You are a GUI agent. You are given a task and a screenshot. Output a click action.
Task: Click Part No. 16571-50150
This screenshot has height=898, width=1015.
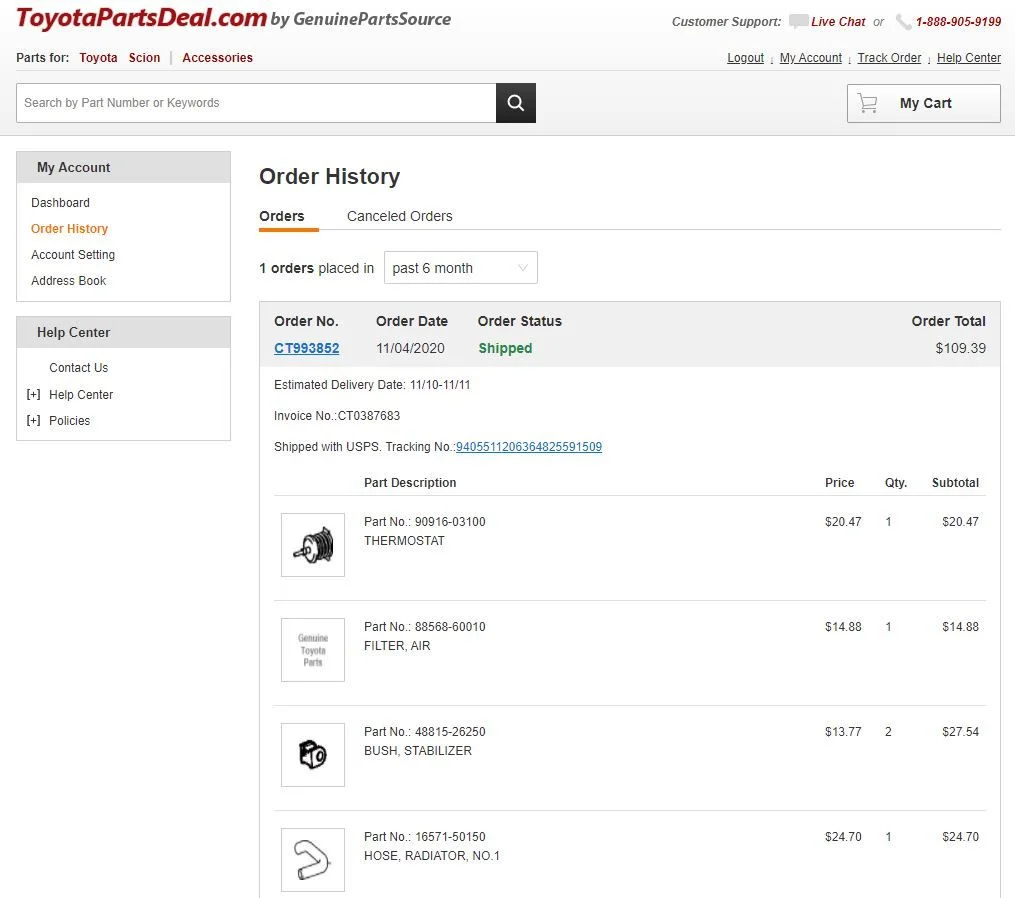[425, 836]
